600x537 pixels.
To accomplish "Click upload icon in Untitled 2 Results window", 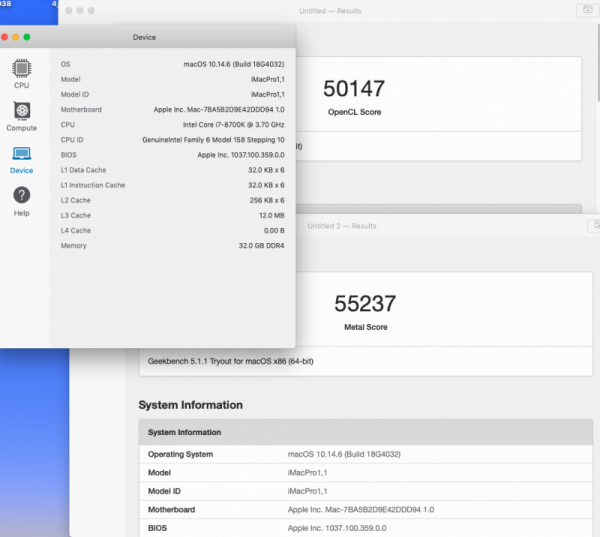I will [x=595, y=225].
